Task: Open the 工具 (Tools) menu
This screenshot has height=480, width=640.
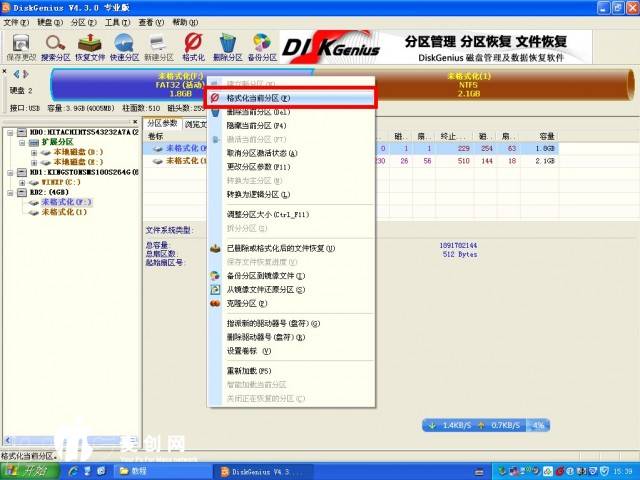Action: tap(117, 22)
